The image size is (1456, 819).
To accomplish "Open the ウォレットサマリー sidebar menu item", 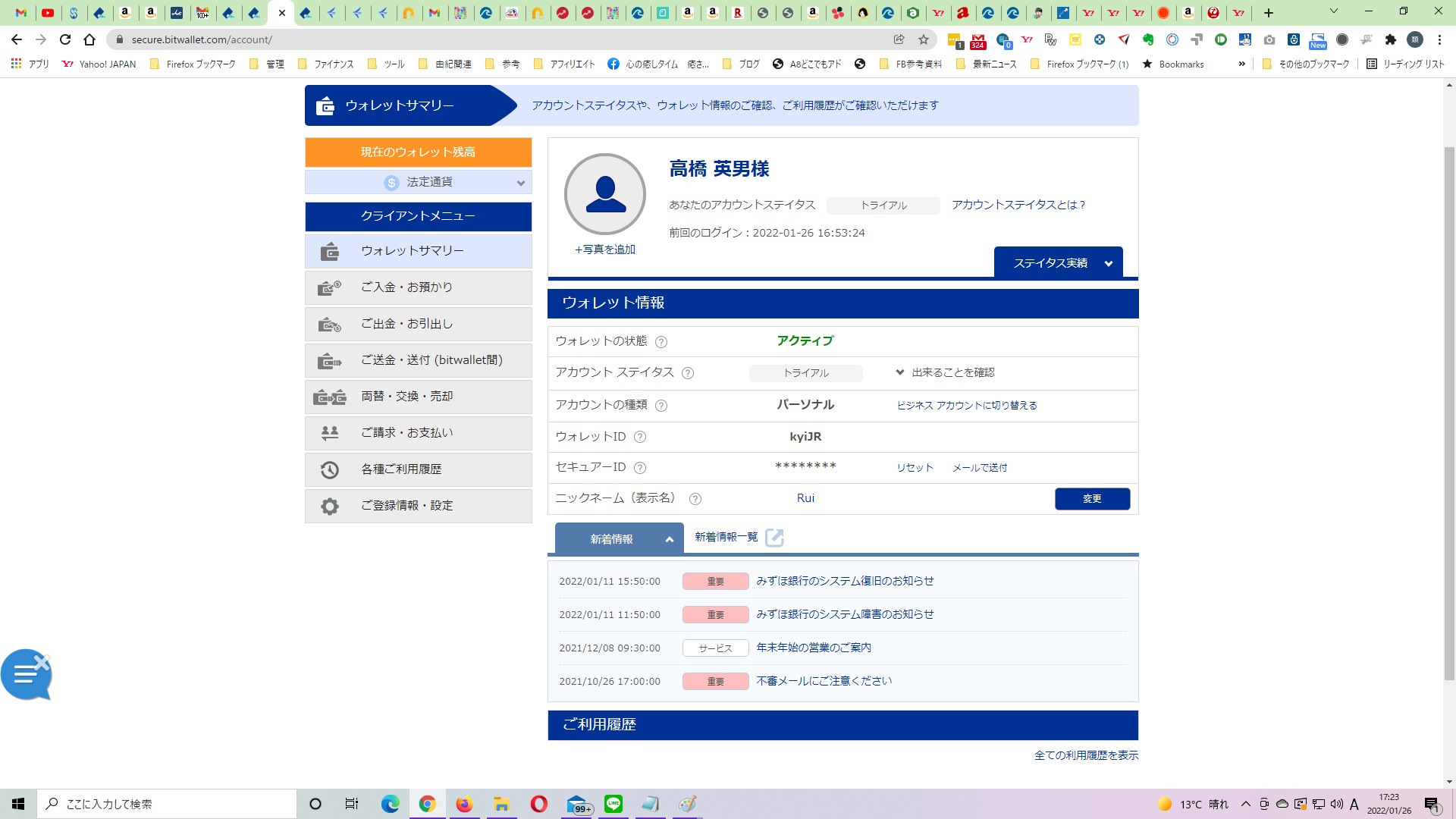I will point(418,251).
